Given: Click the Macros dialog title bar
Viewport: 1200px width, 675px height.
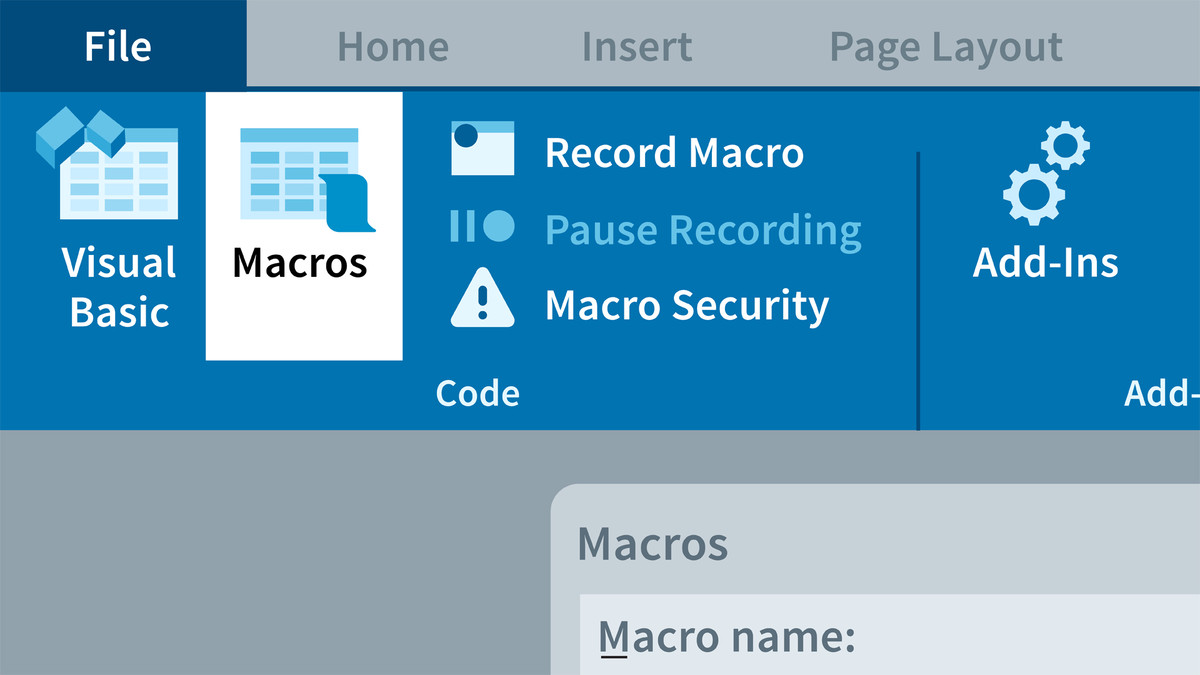Looking at the screenshot, I should (875, 543).
